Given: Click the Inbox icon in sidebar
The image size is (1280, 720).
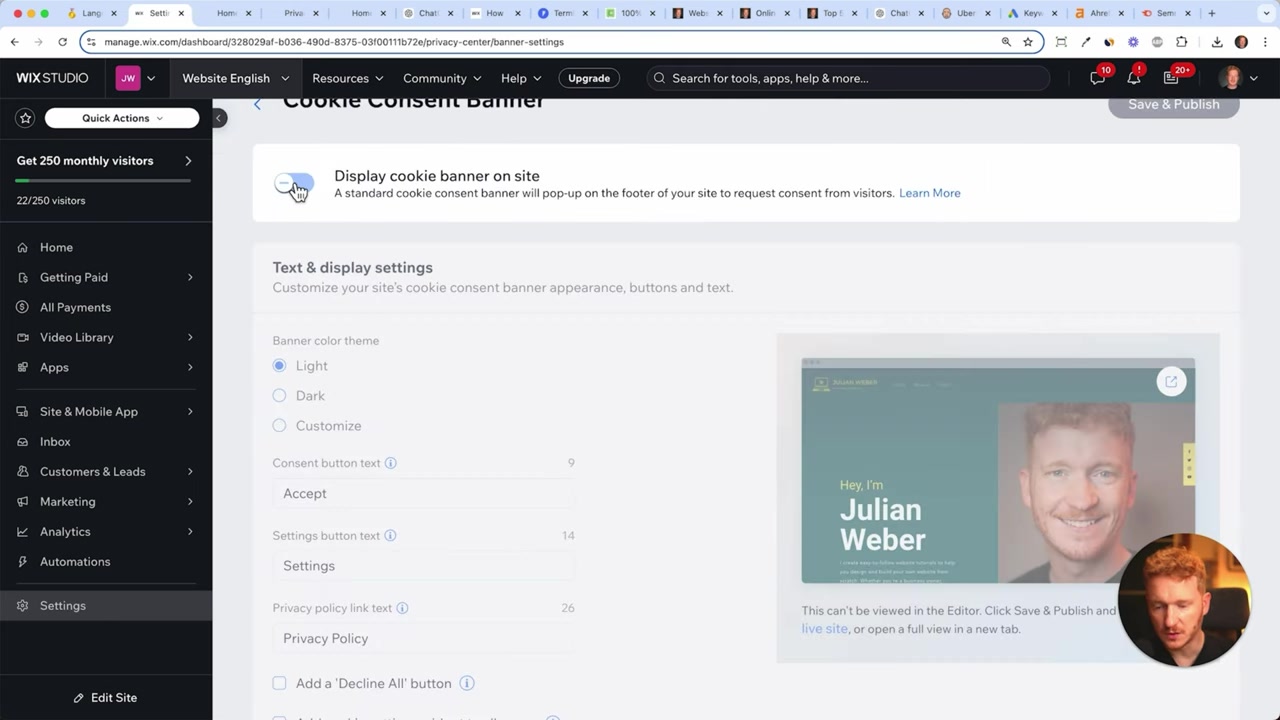Looking at the screenshot, I should (22, 442).
